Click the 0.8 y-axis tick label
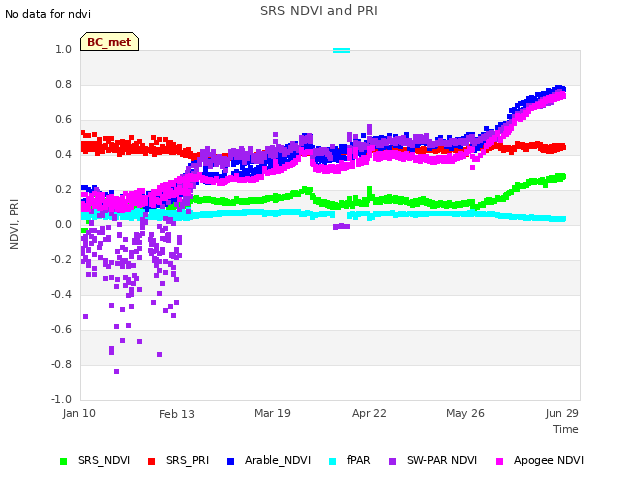The height and width of the screenshot is (480, 640). pyautogui.click(x=63, y=84)
